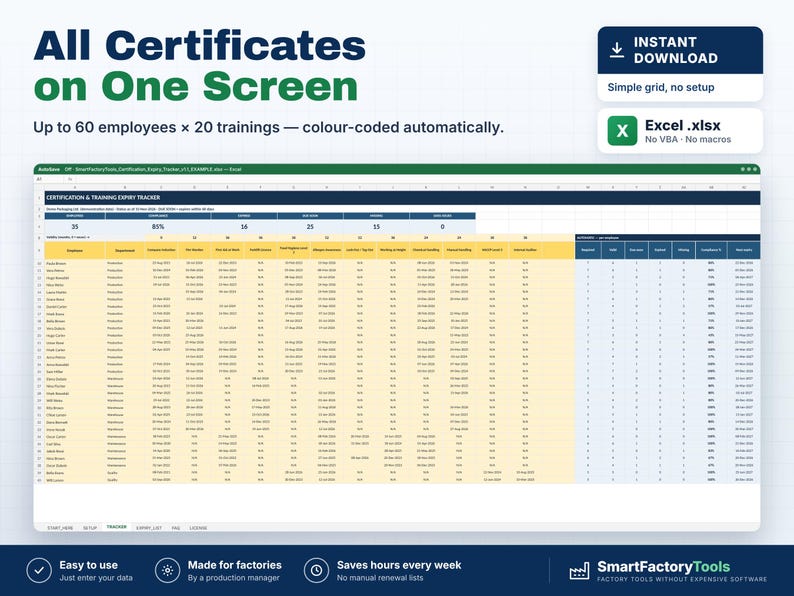Click the employees count value 35
The height and width of the screenshot is (596, 794).
(x=75, y=227)
